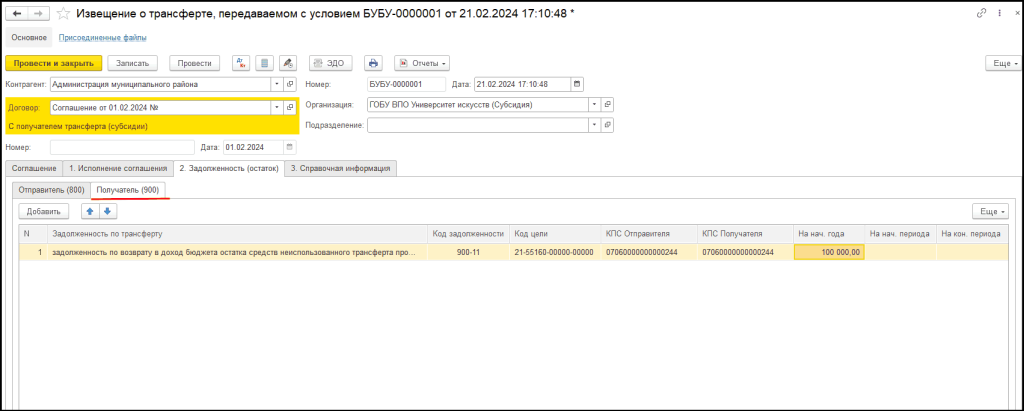The image size is (1024, 411).
Task: Open the Договор field dropdown arrow
Action: [275, 107]
